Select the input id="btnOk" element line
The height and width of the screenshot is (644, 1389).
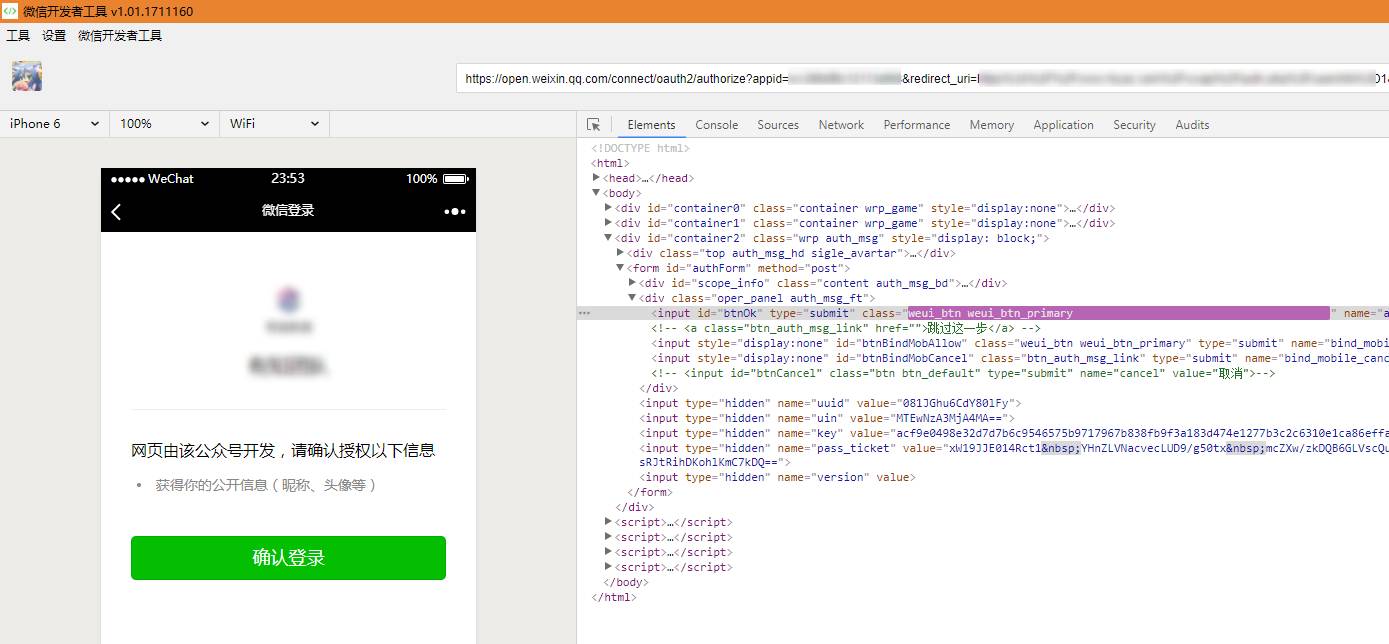[983, 313]
